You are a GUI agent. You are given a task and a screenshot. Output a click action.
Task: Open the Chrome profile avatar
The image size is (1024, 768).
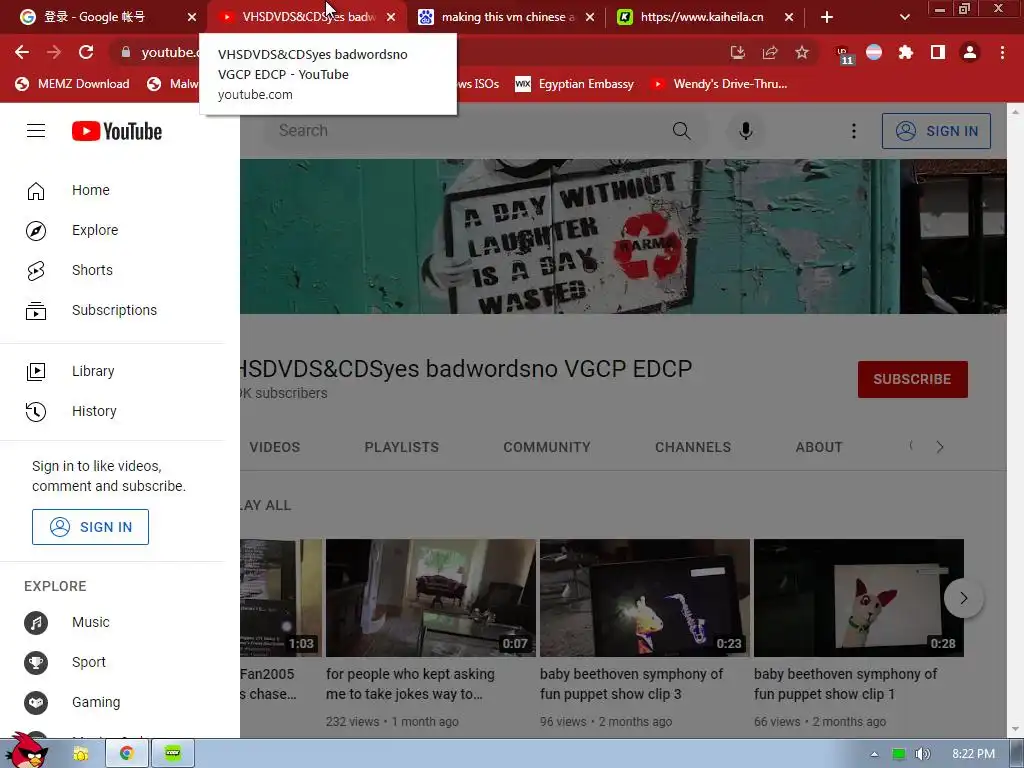[x=970, y=52]
